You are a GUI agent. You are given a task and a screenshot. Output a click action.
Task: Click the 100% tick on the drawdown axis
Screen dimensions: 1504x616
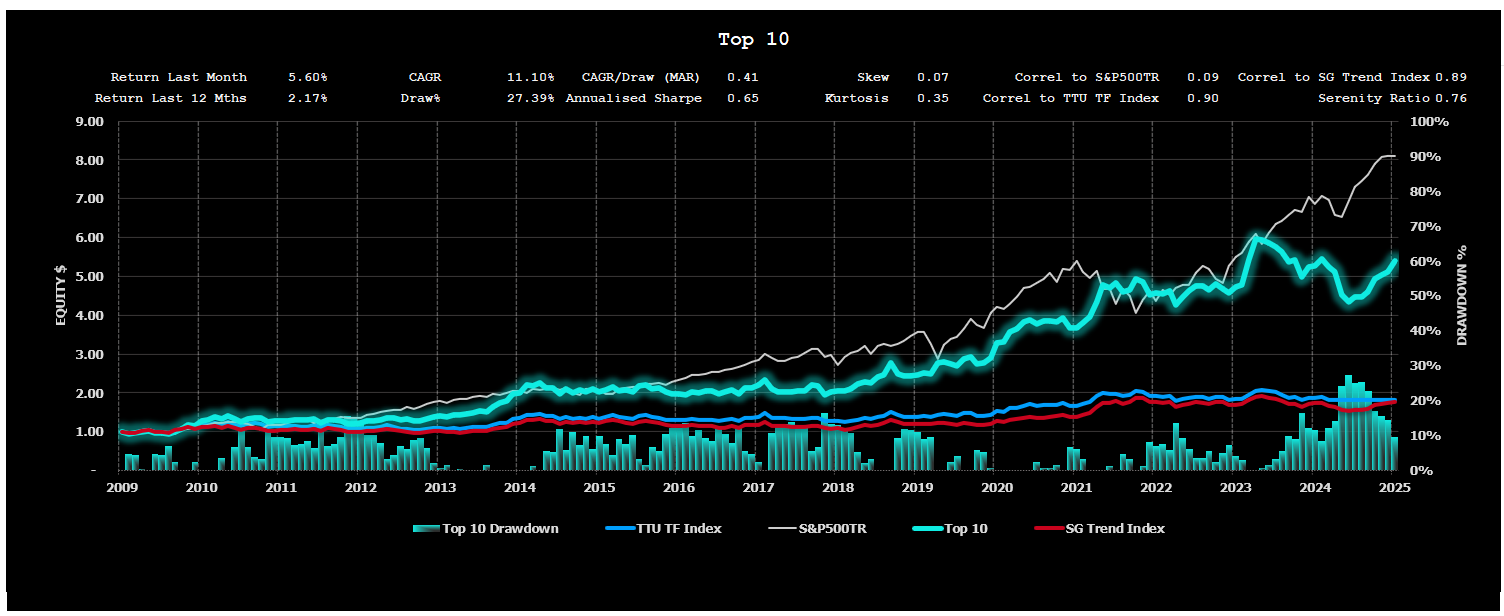tap(1428, 122)
